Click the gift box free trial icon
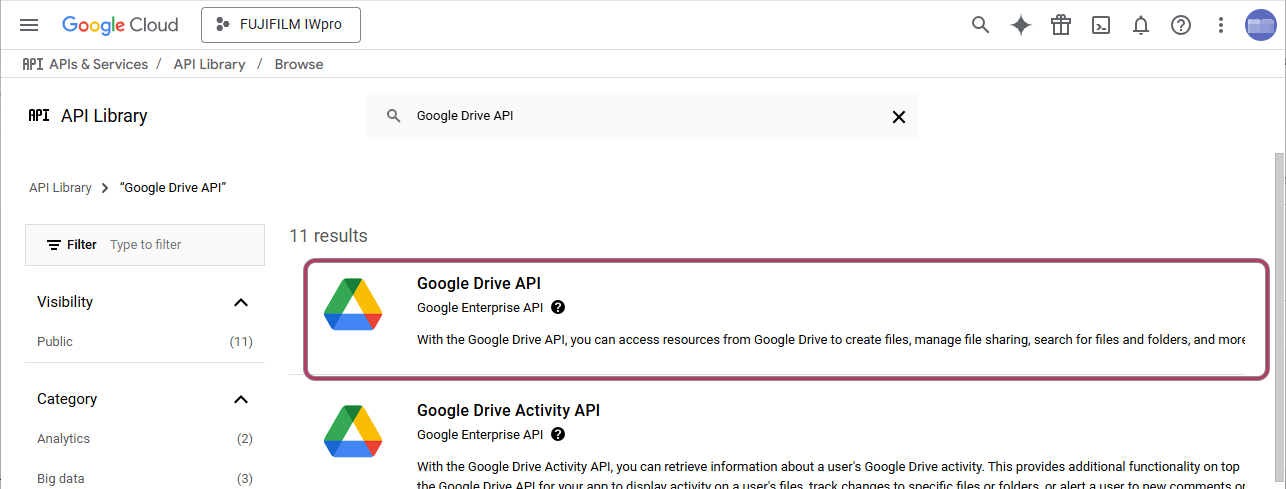 pos(1060,25)
